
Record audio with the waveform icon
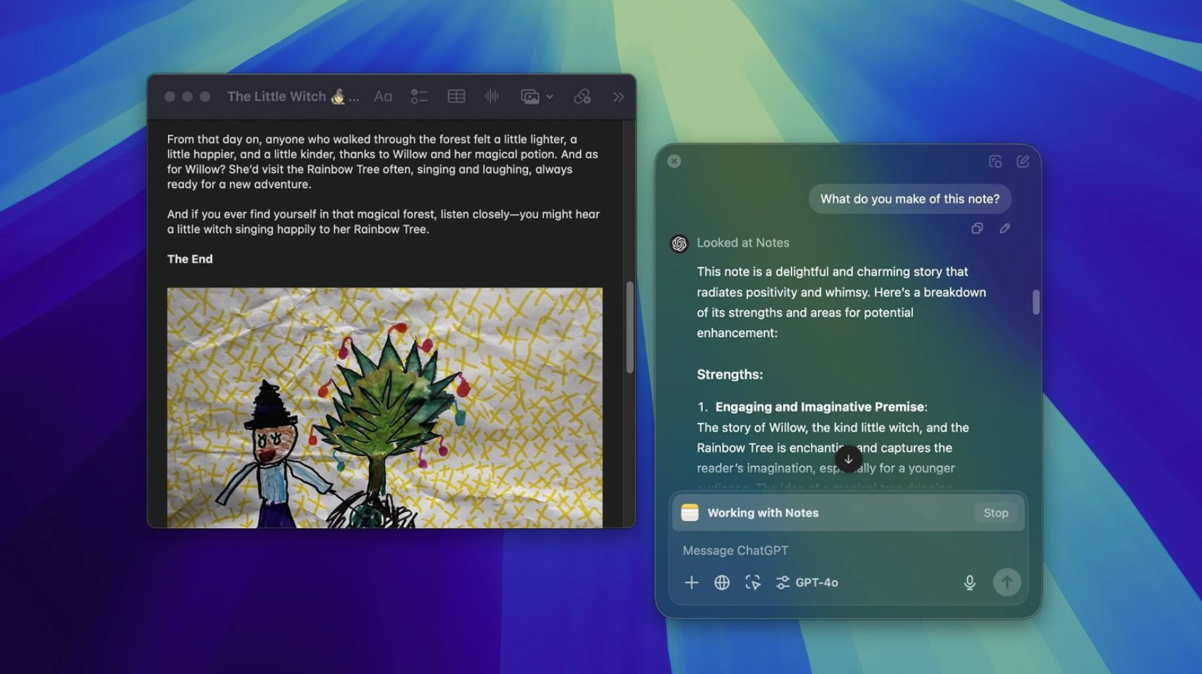(492, 97)
